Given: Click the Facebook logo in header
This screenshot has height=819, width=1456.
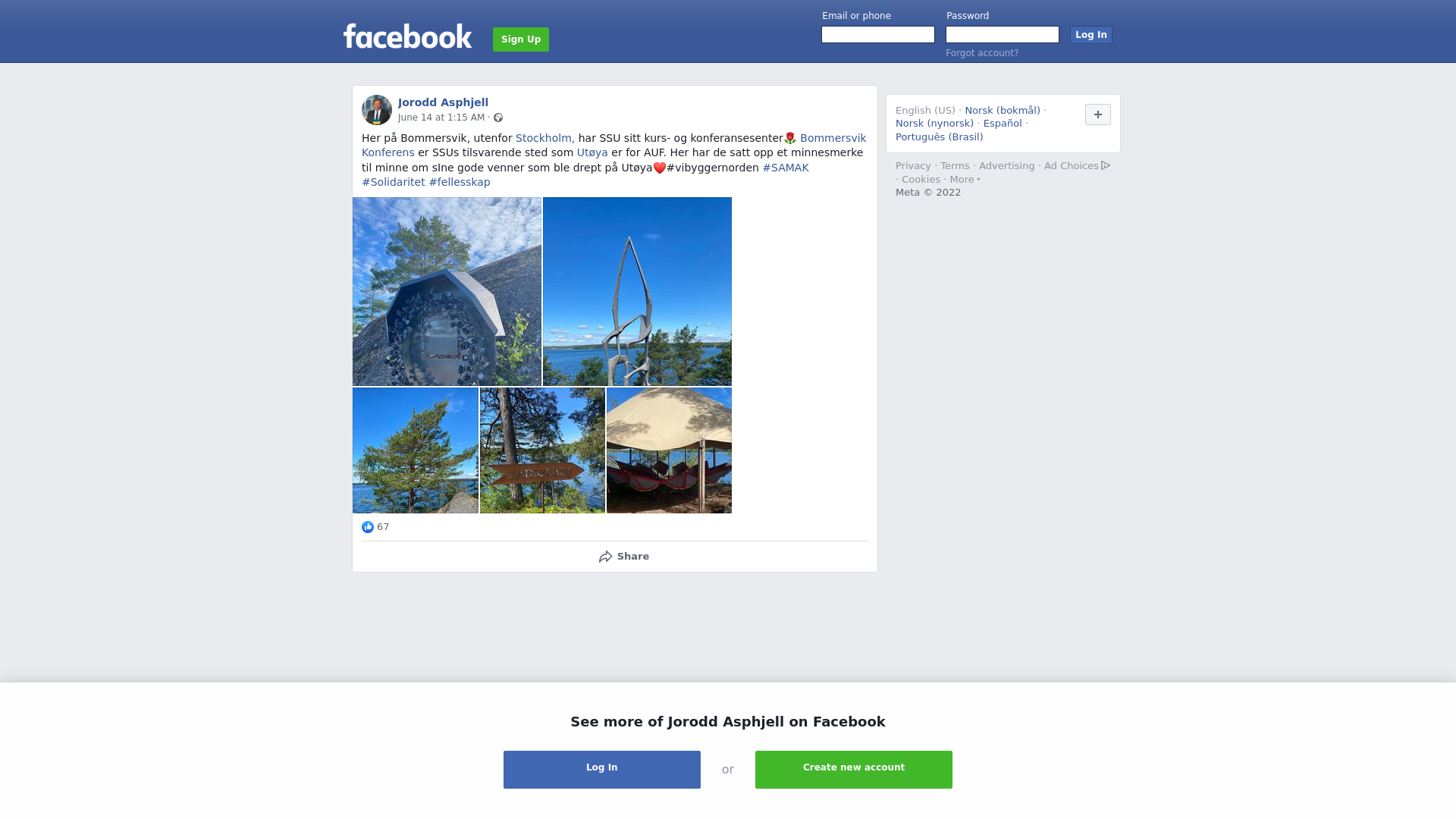Looking at the screenshot, I should [407, 36].
